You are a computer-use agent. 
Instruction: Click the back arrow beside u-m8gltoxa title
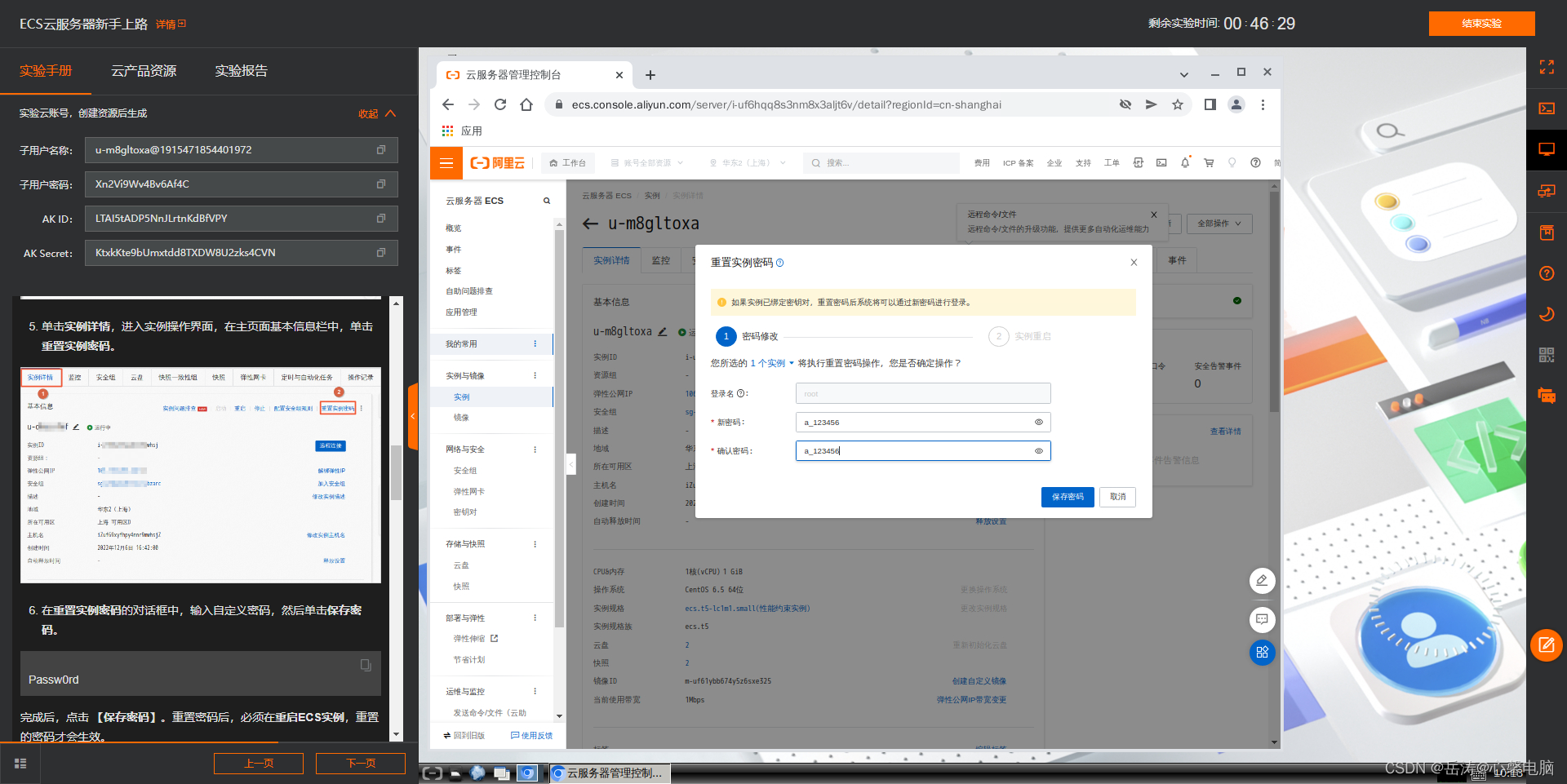[x=591, y=224]
